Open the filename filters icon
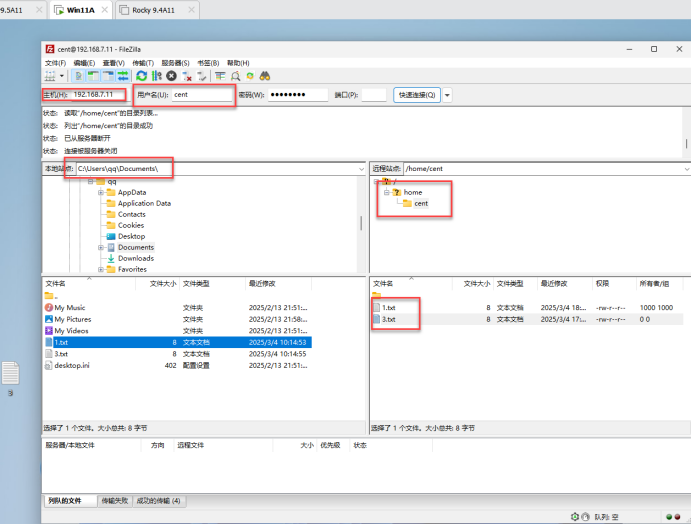This screenshot has height=525, width=692. tap(219, 76)
